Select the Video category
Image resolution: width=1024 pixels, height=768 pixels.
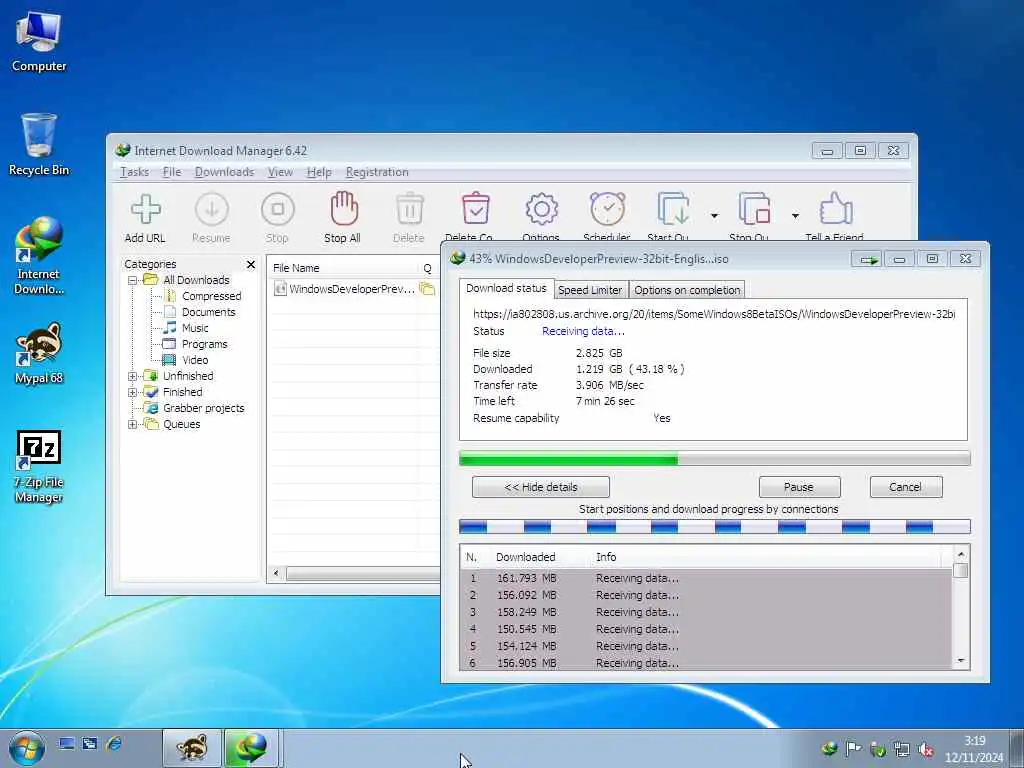[195, 360]
